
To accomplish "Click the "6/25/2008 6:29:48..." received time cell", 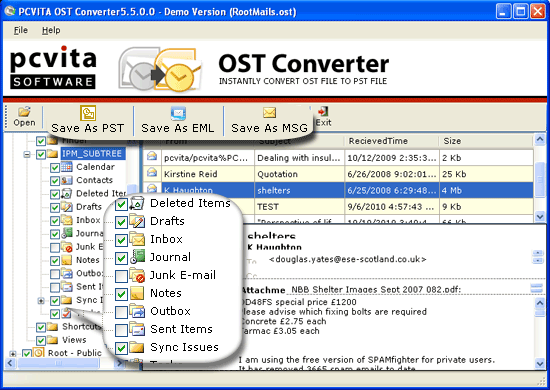I will (391, 190).
